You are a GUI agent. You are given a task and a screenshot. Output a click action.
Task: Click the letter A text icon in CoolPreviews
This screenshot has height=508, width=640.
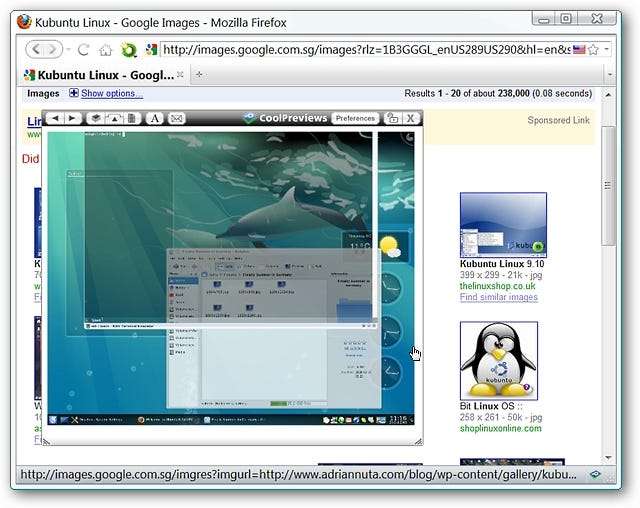tap(155, 118)
